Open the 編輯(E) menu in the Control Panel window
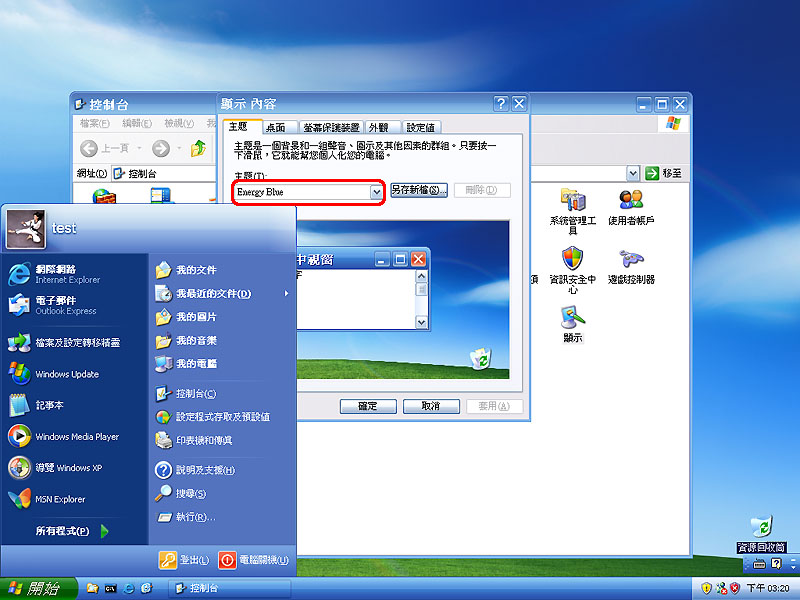Viewport: 800px width, 600px height. (x=137, y=123)
